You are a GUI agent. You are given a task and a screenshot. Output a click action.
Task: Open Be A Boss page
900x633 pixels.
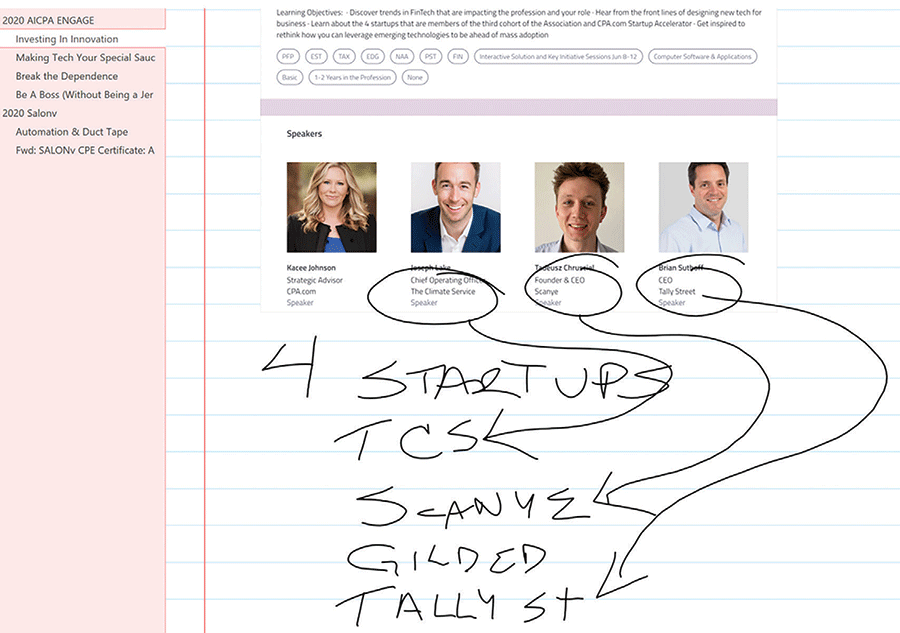83,95
